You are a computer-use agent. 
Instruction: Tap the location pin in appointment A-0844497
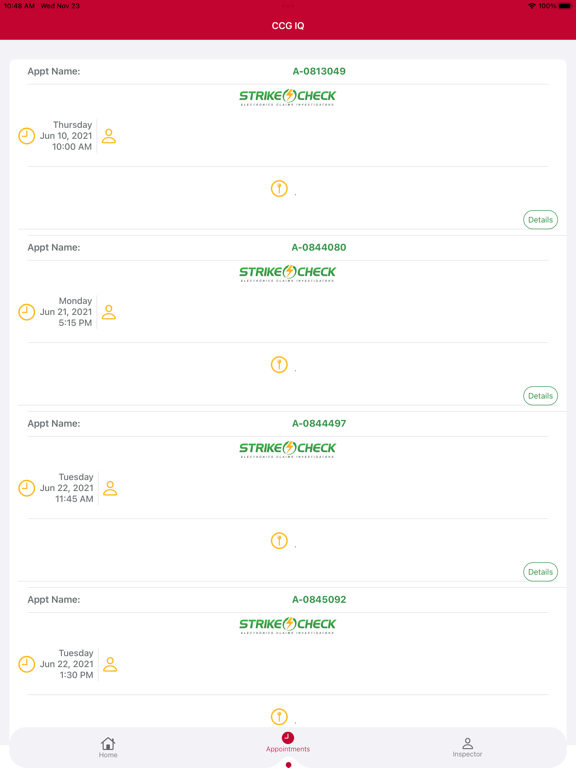click(x=279, y=541)
